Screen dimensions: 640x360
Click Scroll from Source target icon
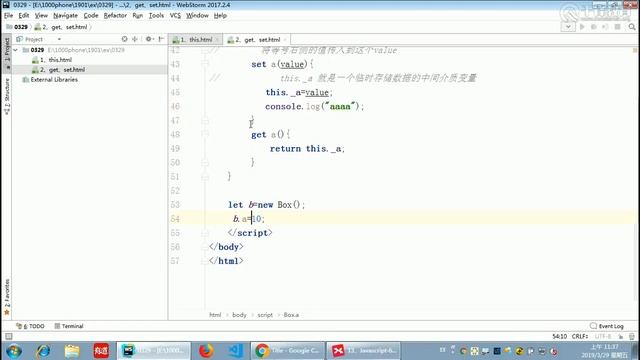click(x=124, y=39)
